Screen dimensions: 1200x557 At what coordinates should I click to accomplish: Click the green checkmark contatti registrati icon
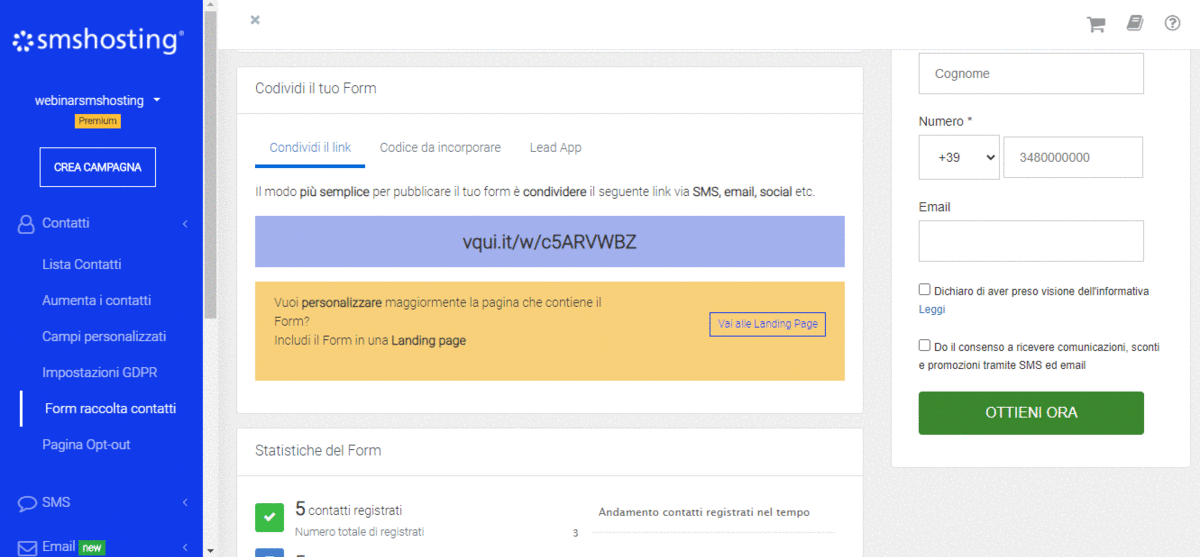[270, 517]
